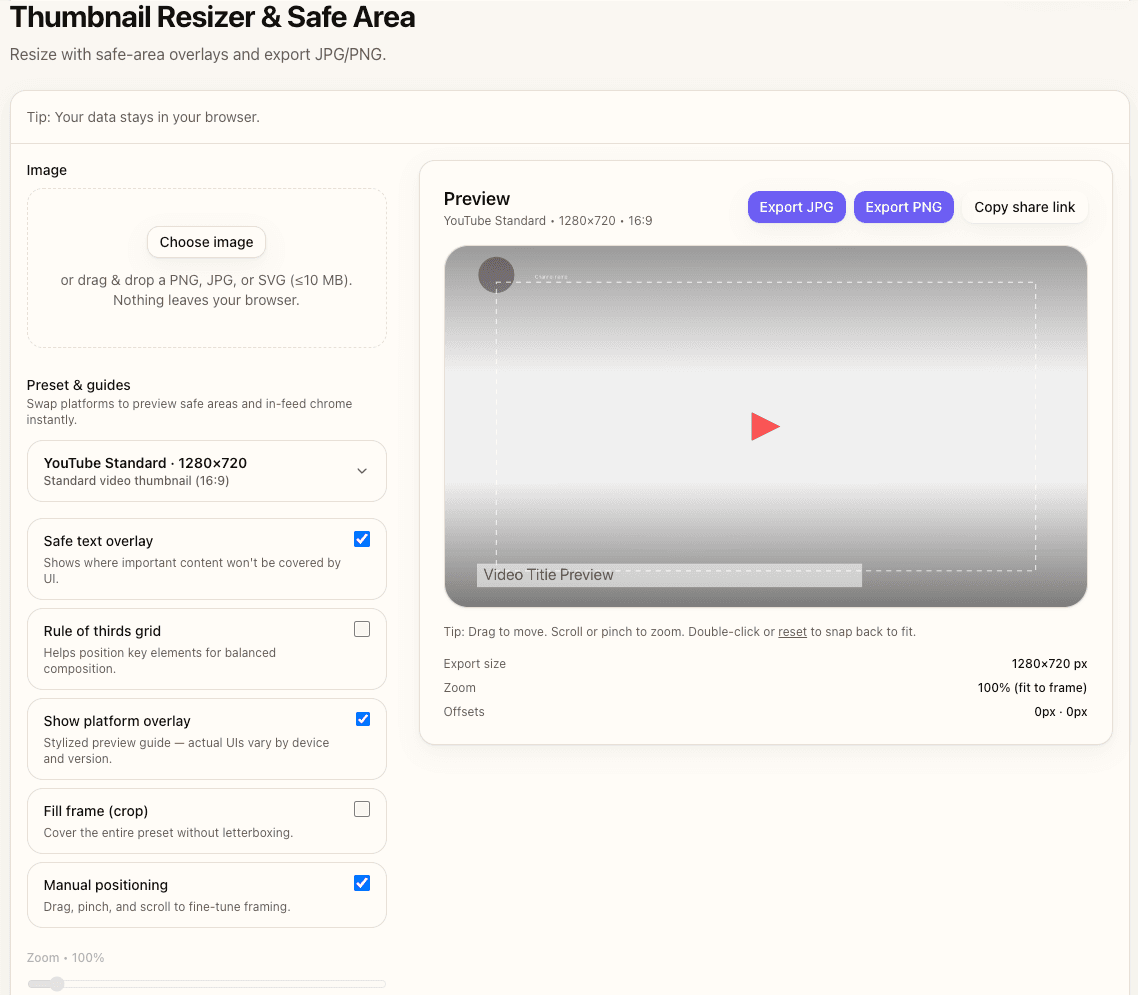Adjust the Zoom slider at 100%

pyautogui.click(x=55, y=984)
